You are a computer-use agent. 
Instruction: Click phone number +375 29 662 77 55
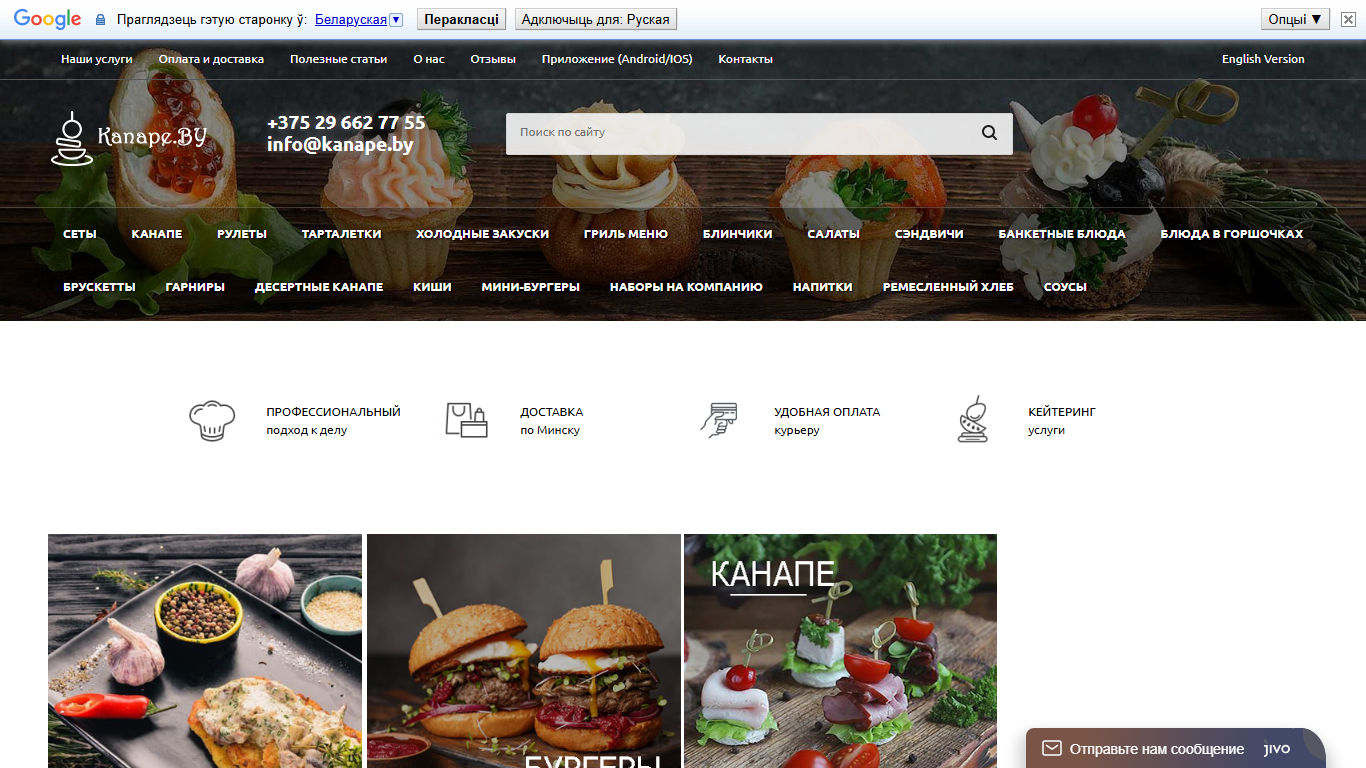point(346,123)
